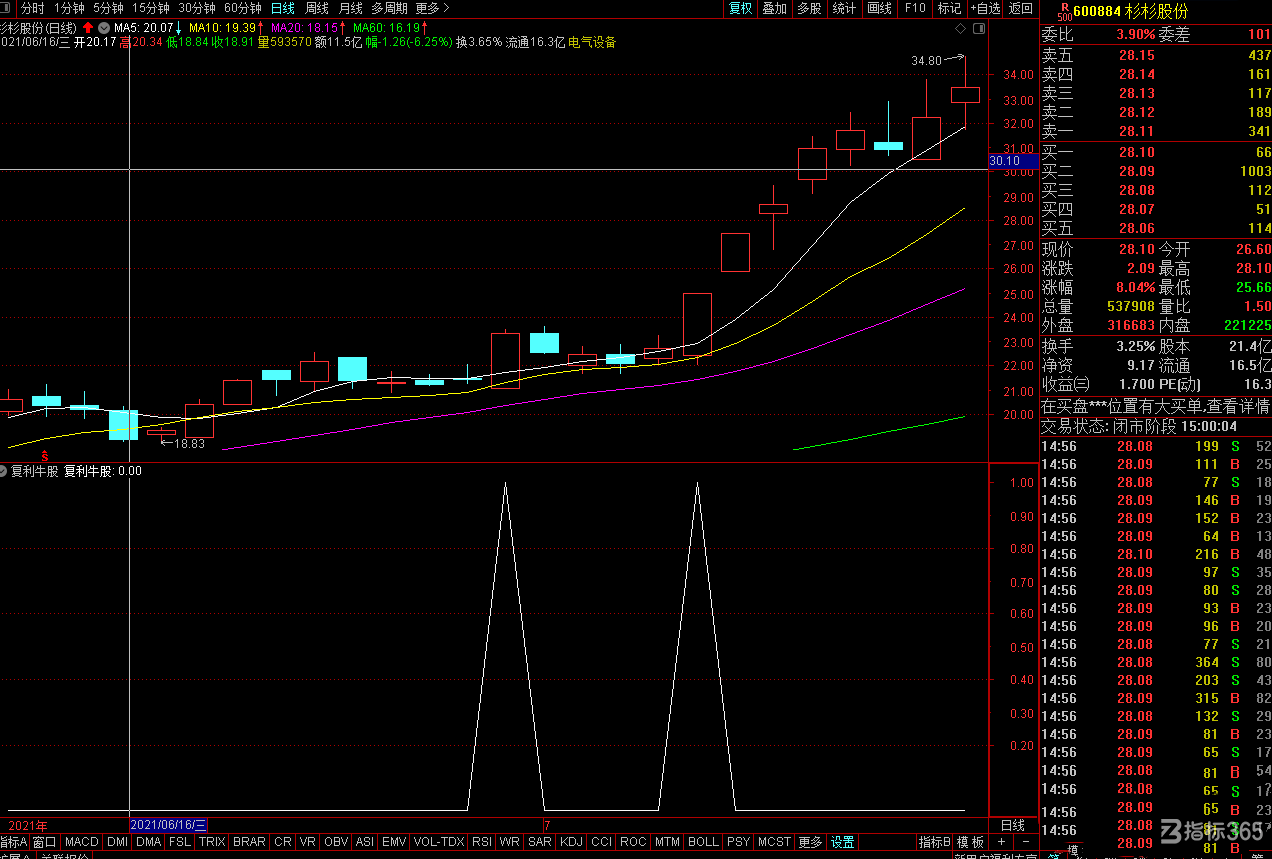The width and height of the screenshot is (1272, 859).
Task: Select the PSY indicator tab
Action: [x=738, y=842]
